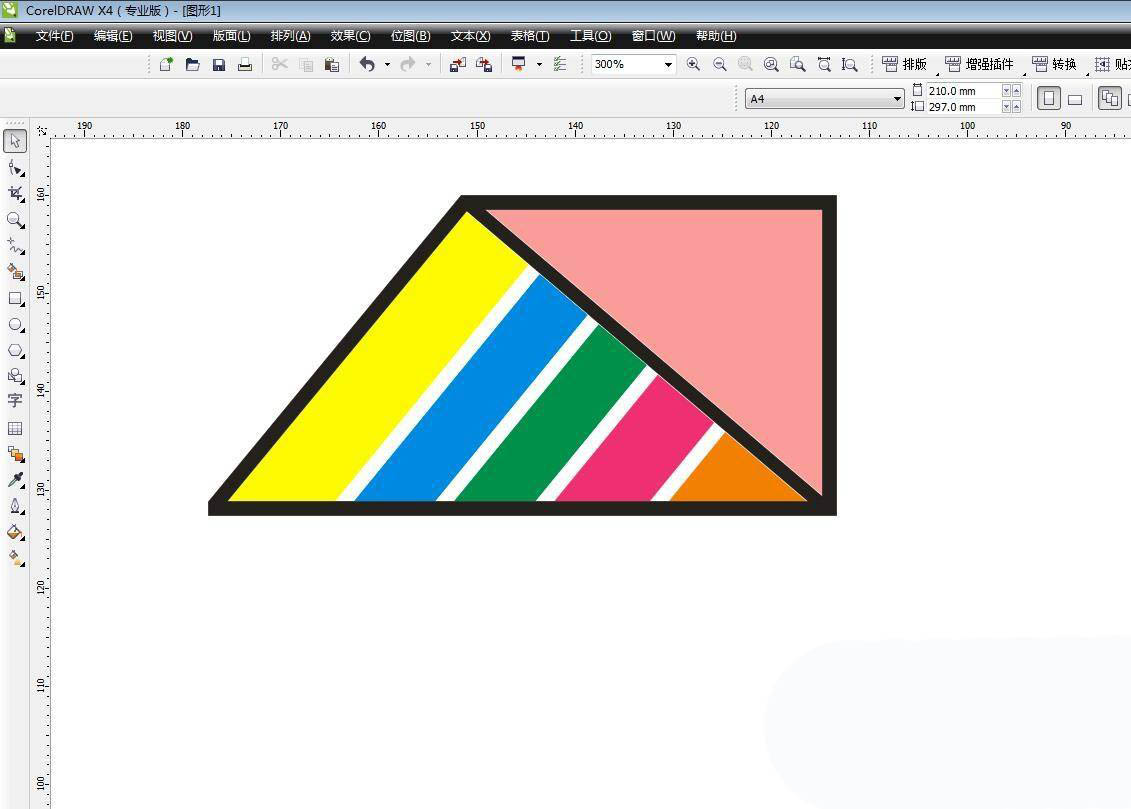The width and height of the screenshot is (1131, 809).
Task: Activate the Text tool
Action: 15,401
